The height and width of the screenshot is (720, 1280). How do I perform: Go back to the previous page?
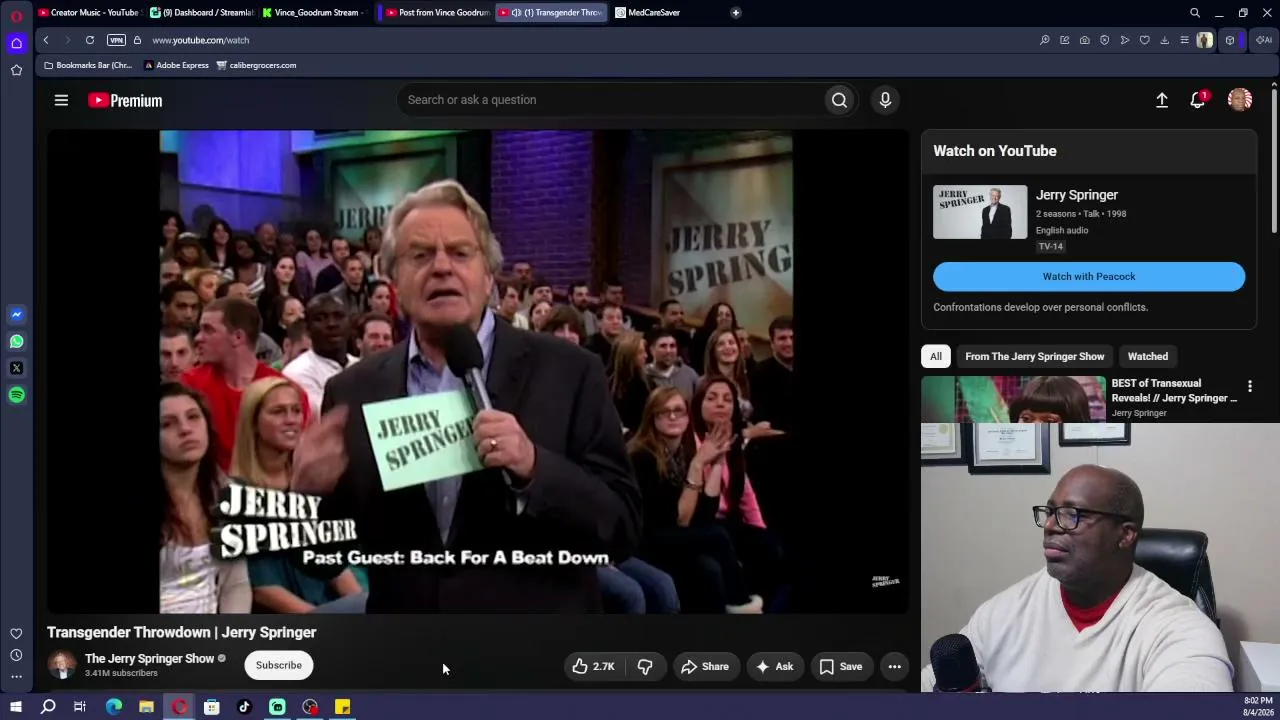pos(46,40)
